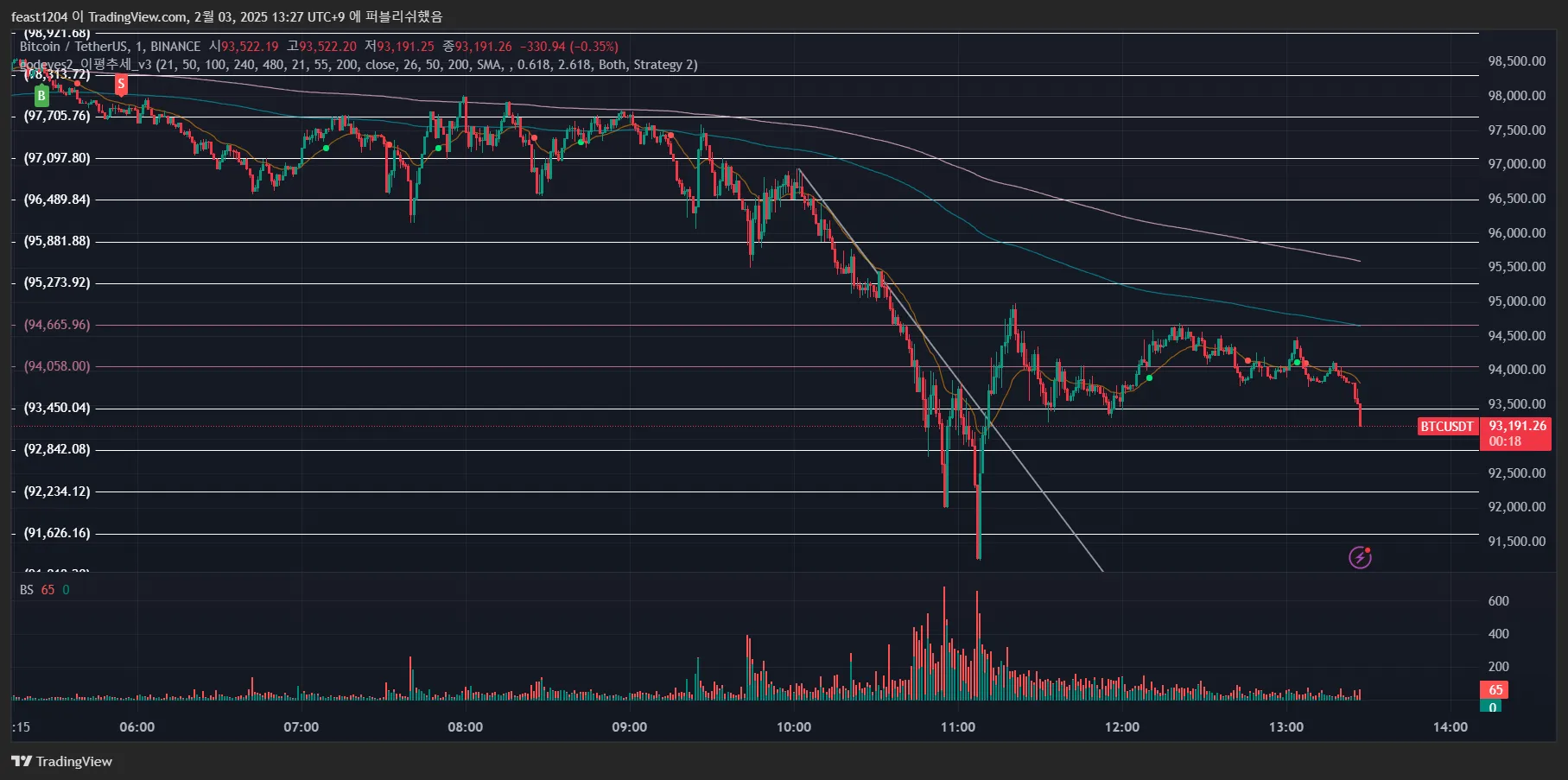Click 93,500.00 on the price axis
This screenshot has height=780, width=1568.
(x=1516, y=404)
